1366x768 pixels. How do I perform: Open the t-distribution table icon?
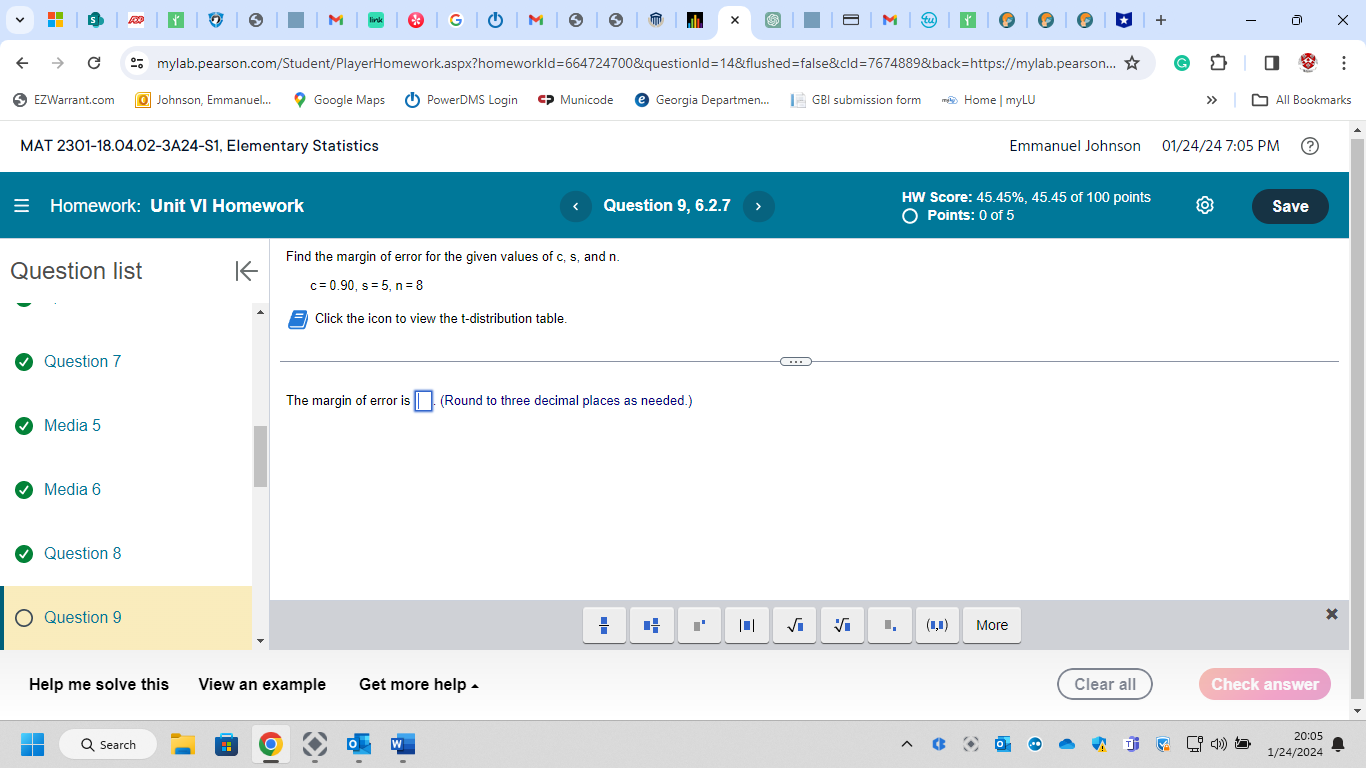click(x=297, y=318)
